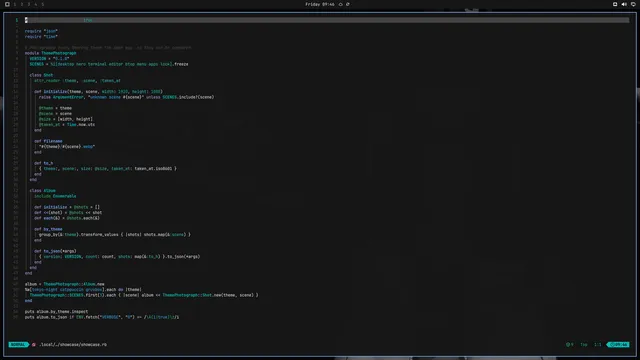Click the @taken_at = Time.now.utc line
Image resolution: width=640 pixels, height=360 pixels.
(x=67, y=124)
